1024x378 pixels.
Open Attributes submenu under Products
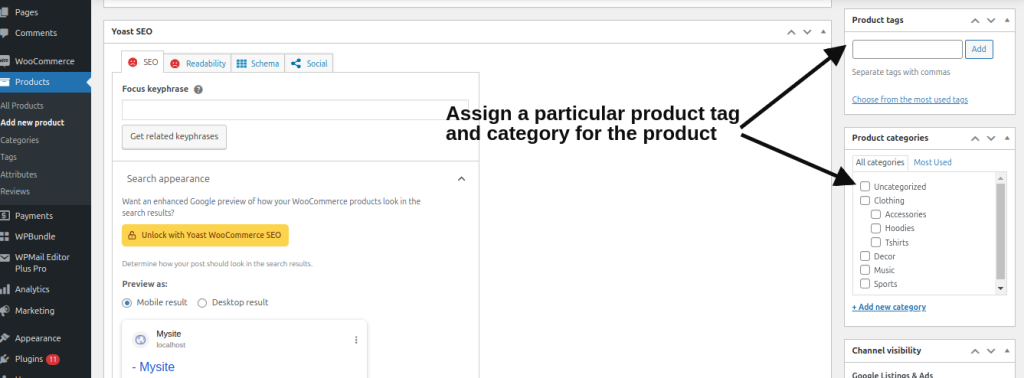(x=18, y=175)
